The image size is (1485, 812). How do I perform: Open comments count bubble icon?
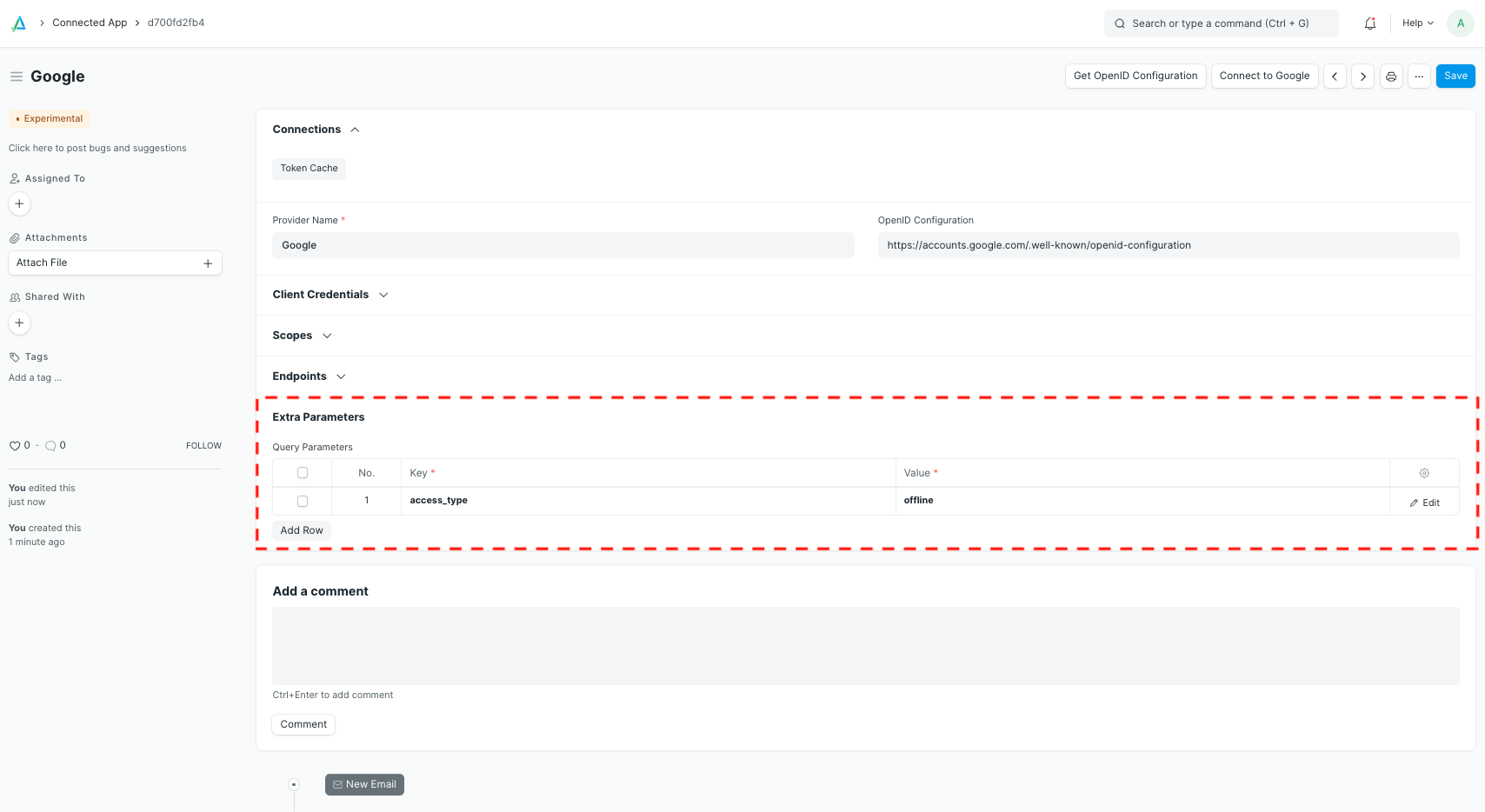[50, 446]
